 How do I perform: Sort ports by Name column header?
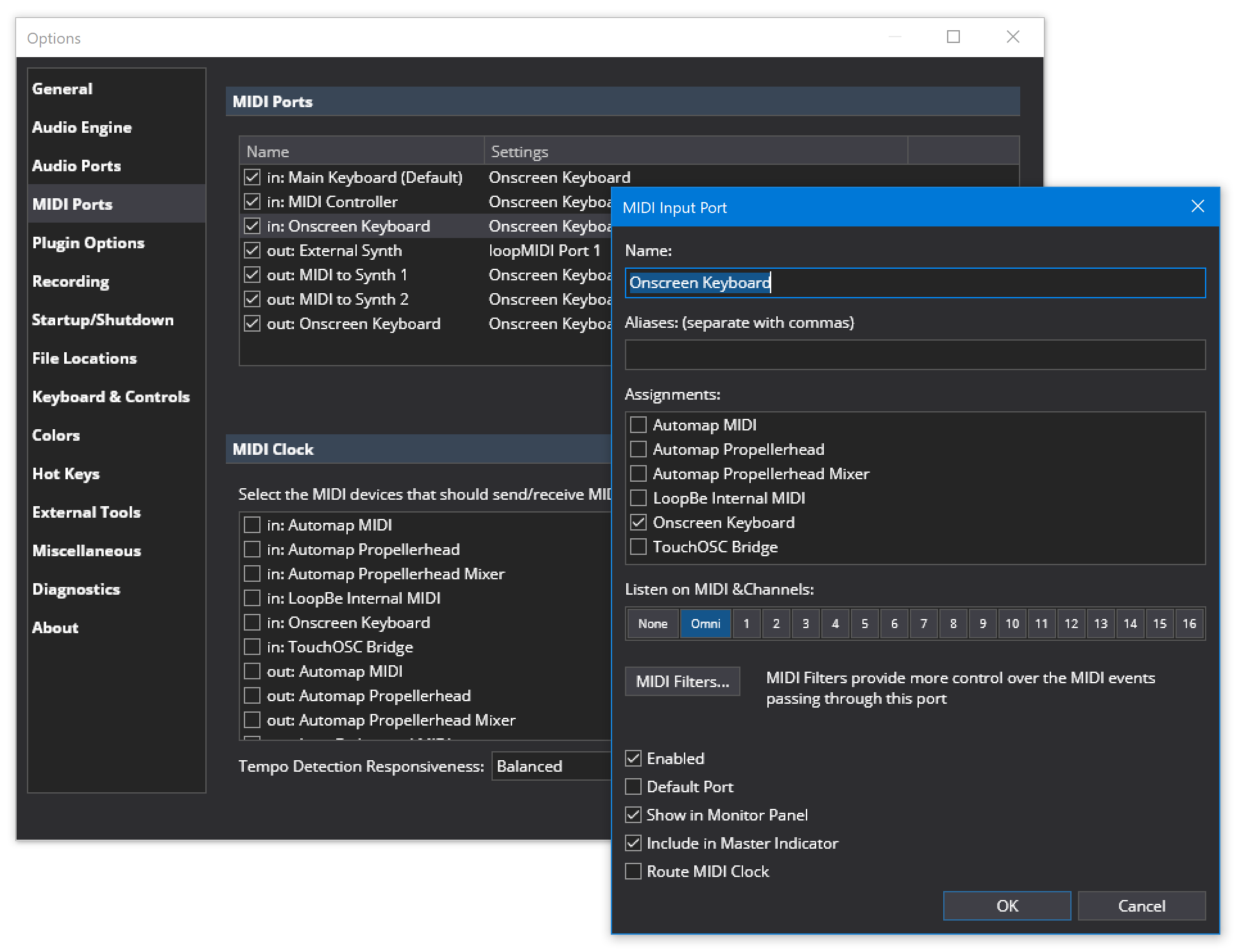tap(362, 151)
